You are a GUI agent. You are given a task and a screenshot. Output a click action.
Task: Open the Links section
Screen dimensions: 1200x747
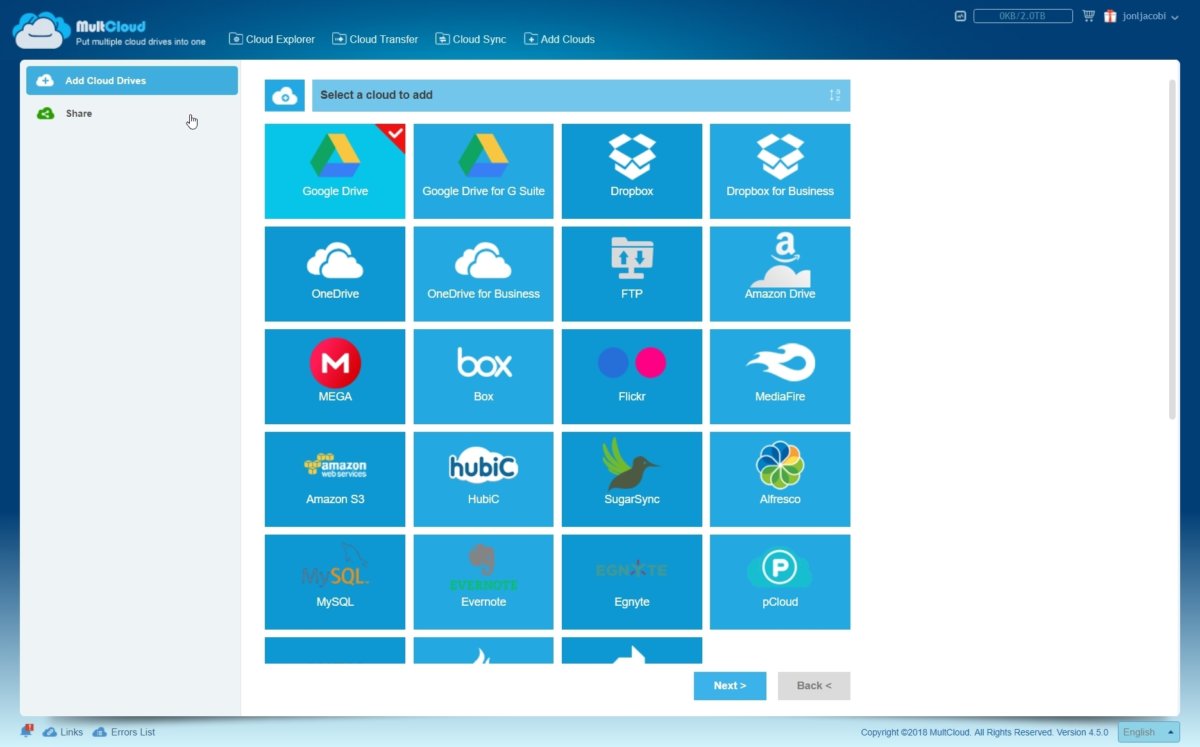(63, 732)
